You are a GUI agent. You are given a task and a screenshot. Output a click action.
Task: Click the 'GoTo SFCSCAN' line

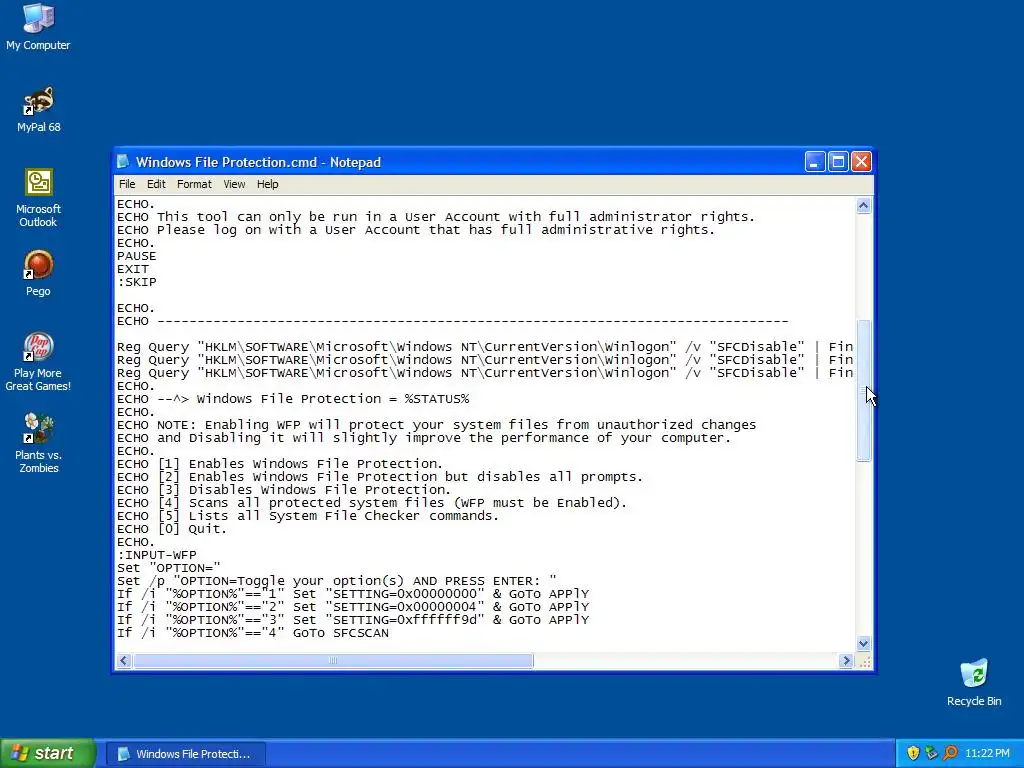click(x=253, y=633)
